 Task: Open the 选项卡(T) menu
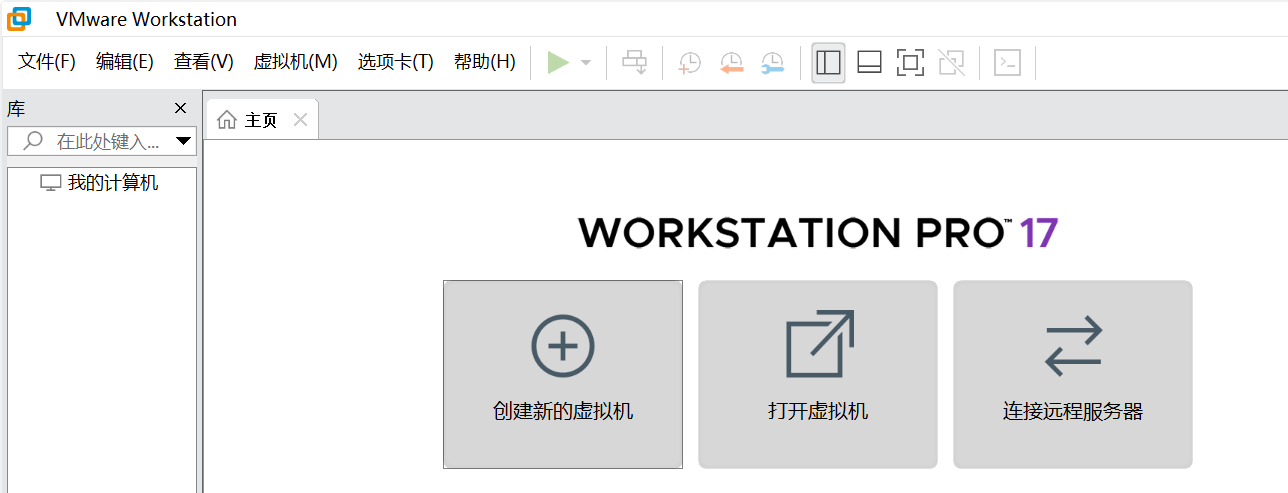[396, 62]
